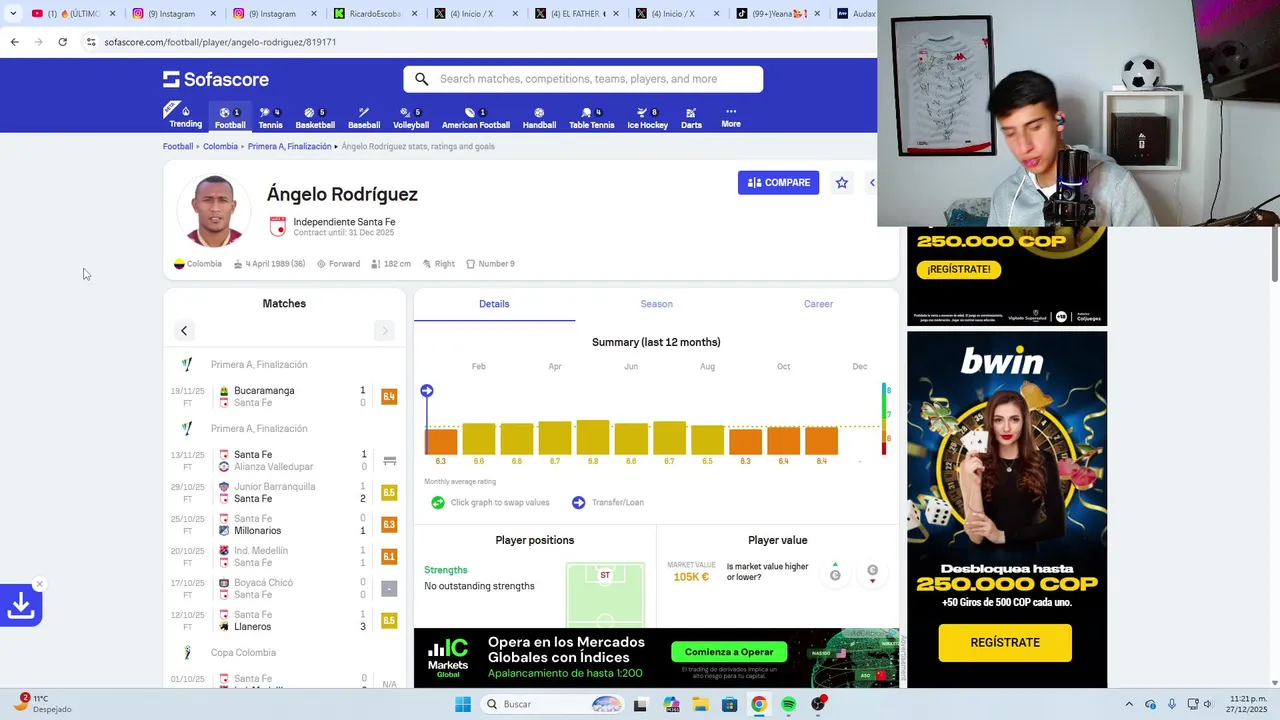Open Darts section

click(691, 117)
